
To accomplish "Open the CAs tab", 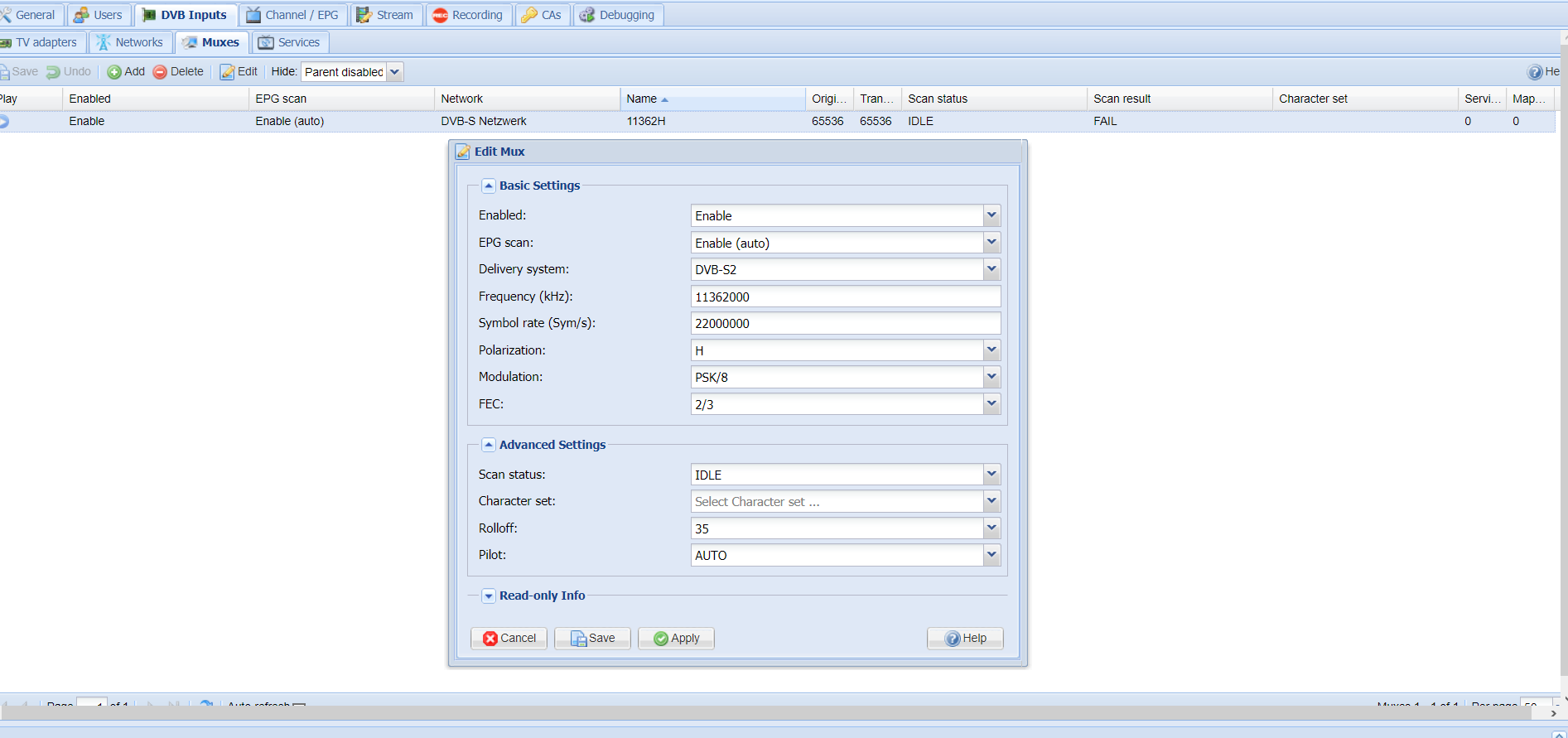I will (x=542, y=15).
